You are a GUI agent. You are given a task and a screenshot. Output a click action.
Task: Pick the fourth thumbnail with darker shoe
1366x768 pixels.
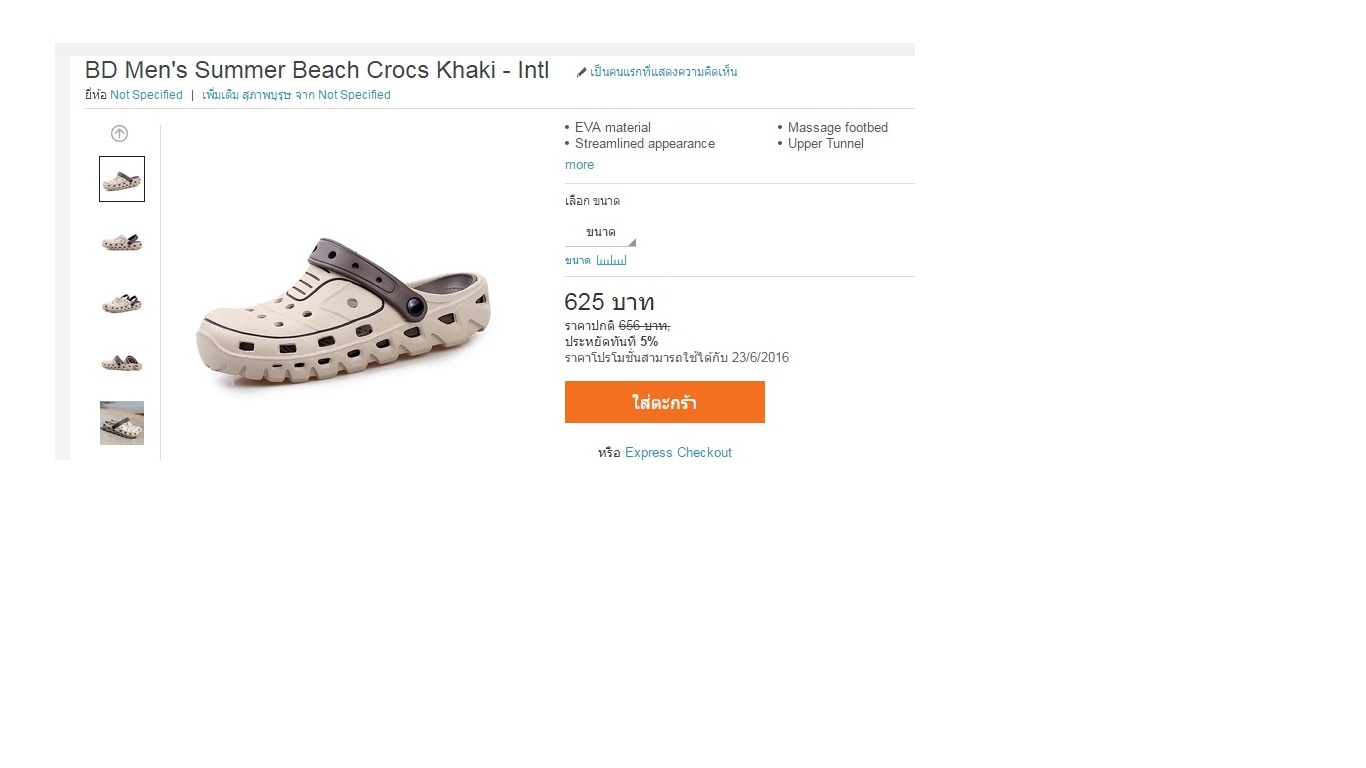point(122,362)
